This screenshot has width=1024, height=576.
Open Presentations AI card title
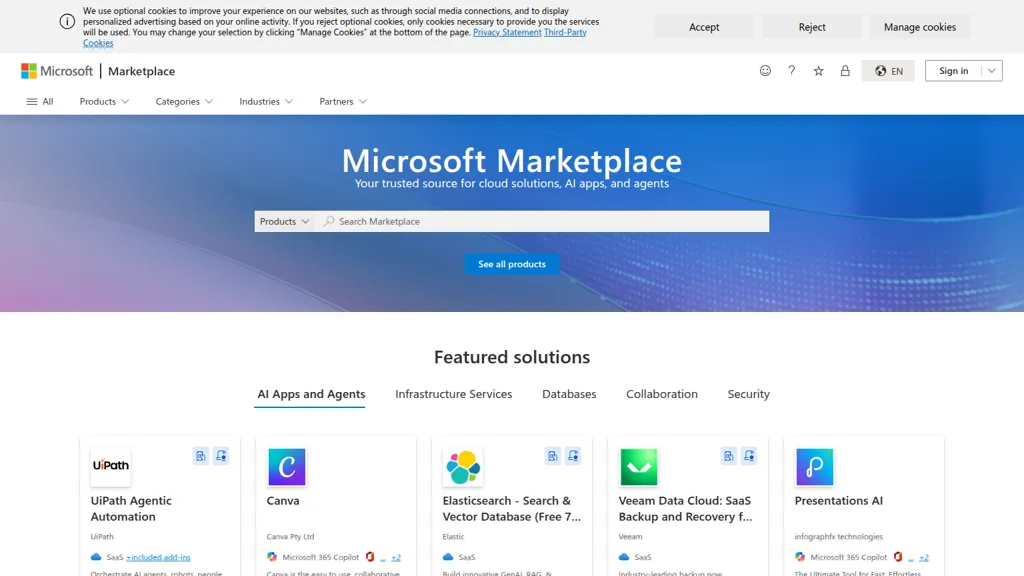point(839,500)
